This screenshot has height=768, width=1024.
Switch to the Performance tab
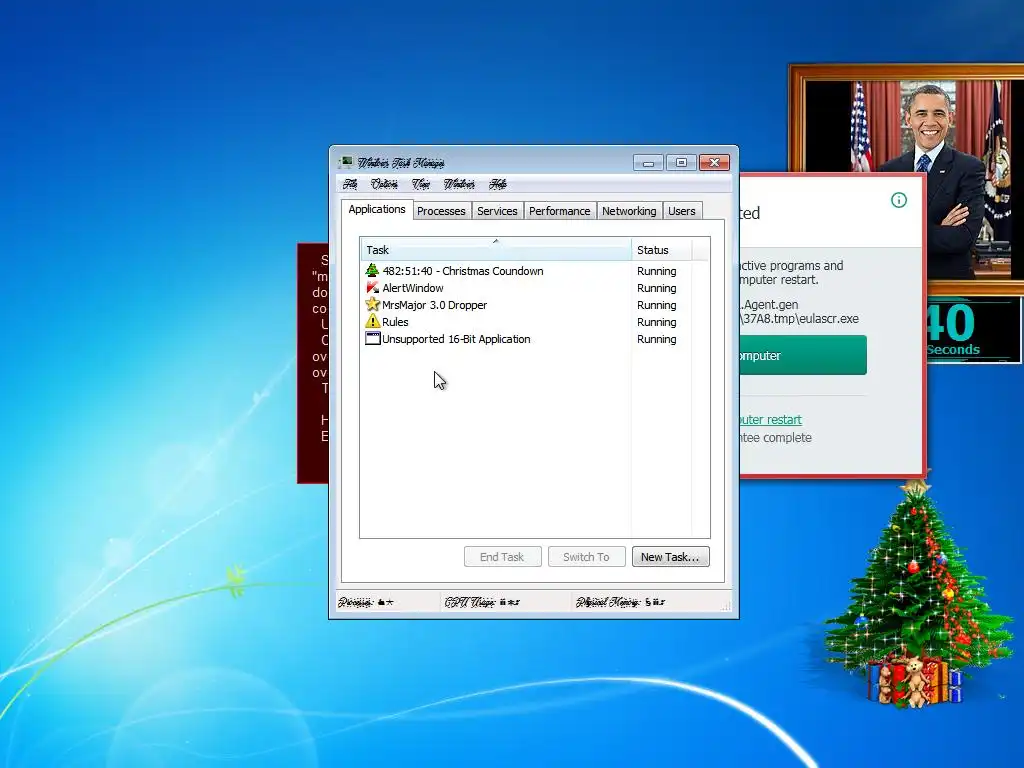pos(560,211)
